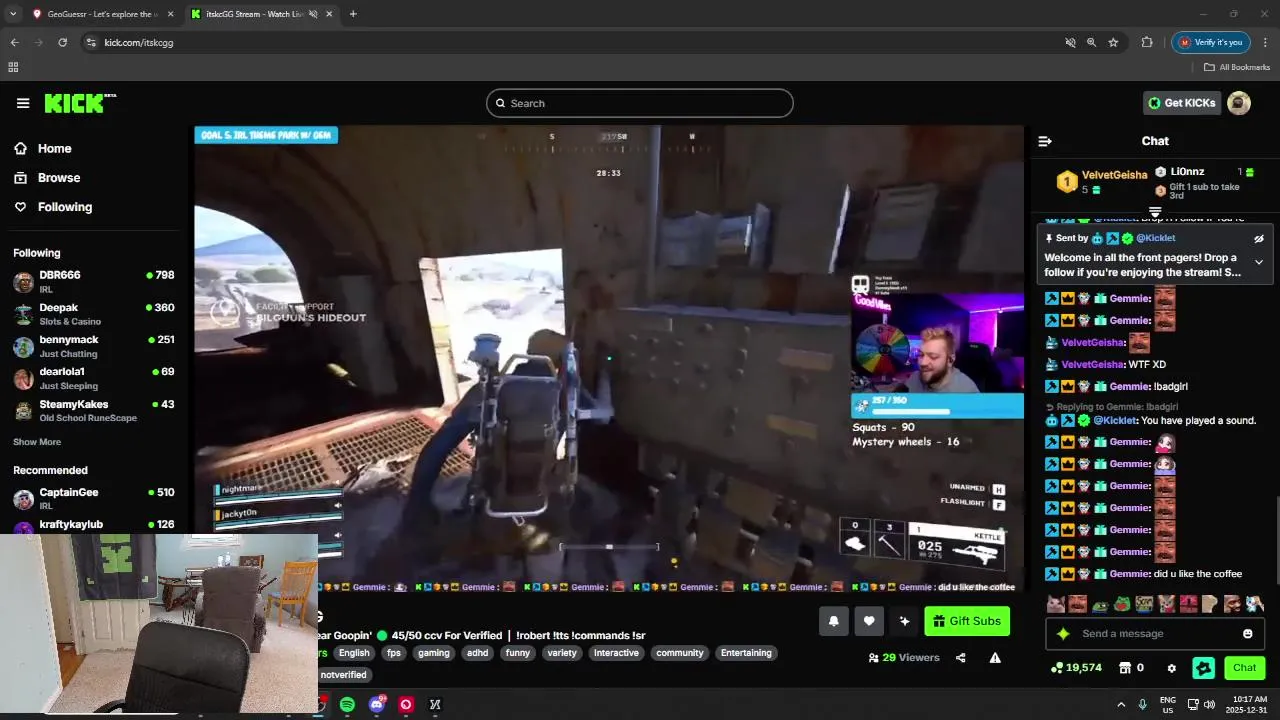Open kraftykaylub recommended channel

coord(95,526)
